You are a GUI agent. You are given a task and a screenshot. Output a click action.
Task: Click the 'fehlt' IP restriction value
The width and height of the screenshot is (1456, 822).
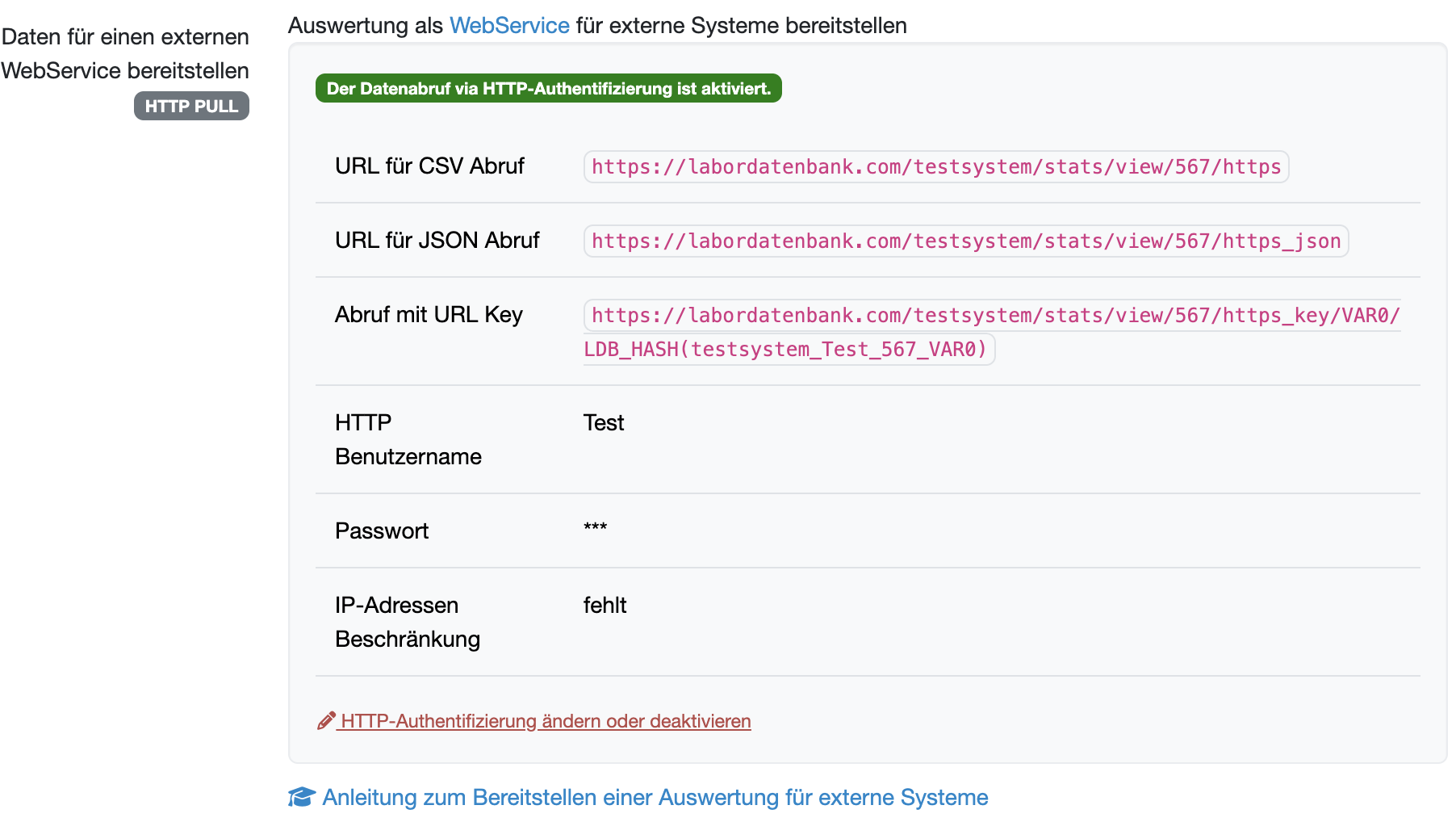pos(605,606)
